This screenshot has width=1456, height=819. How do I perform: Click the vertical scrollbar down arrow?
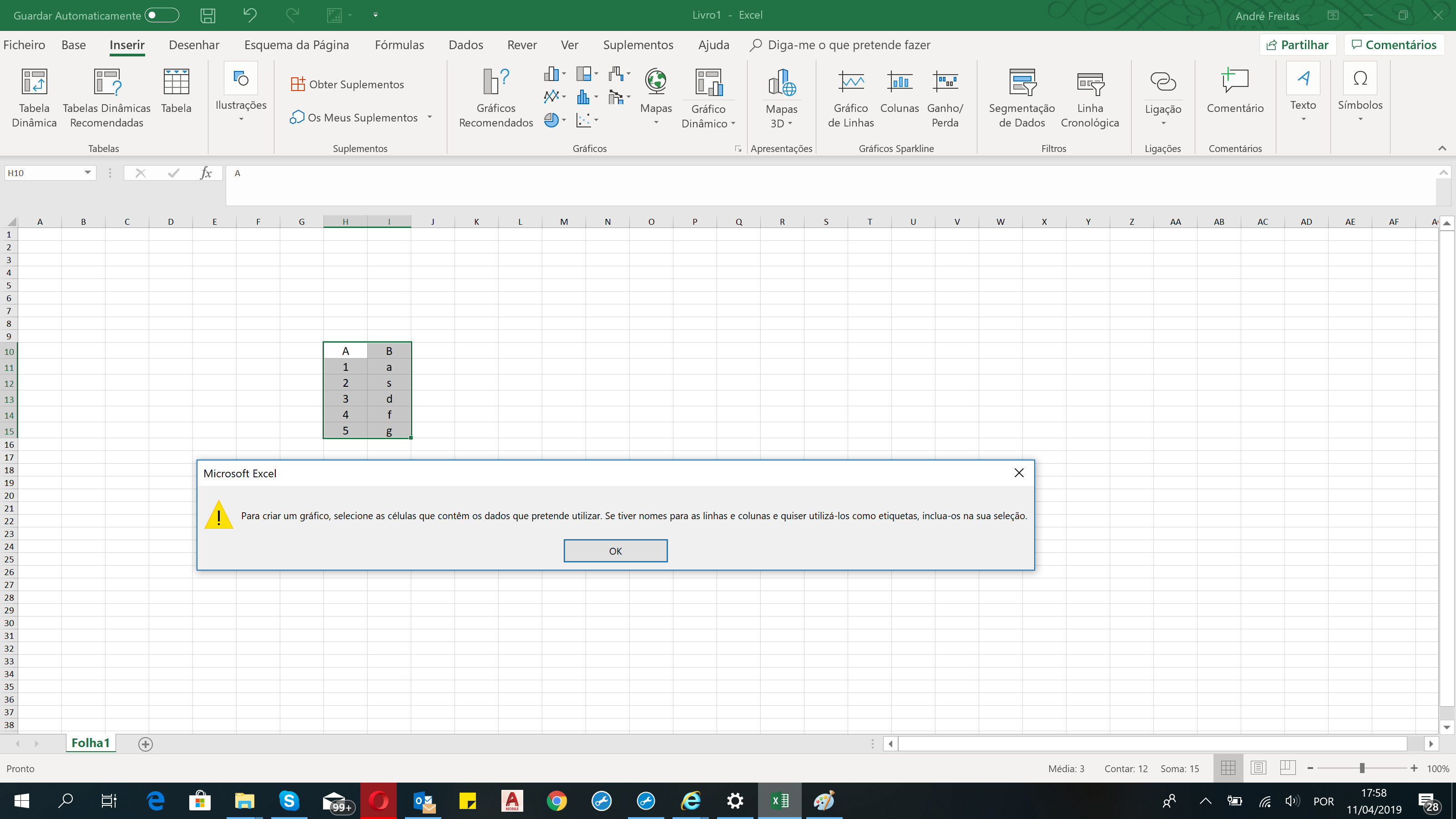click(x=1446, y=728)
